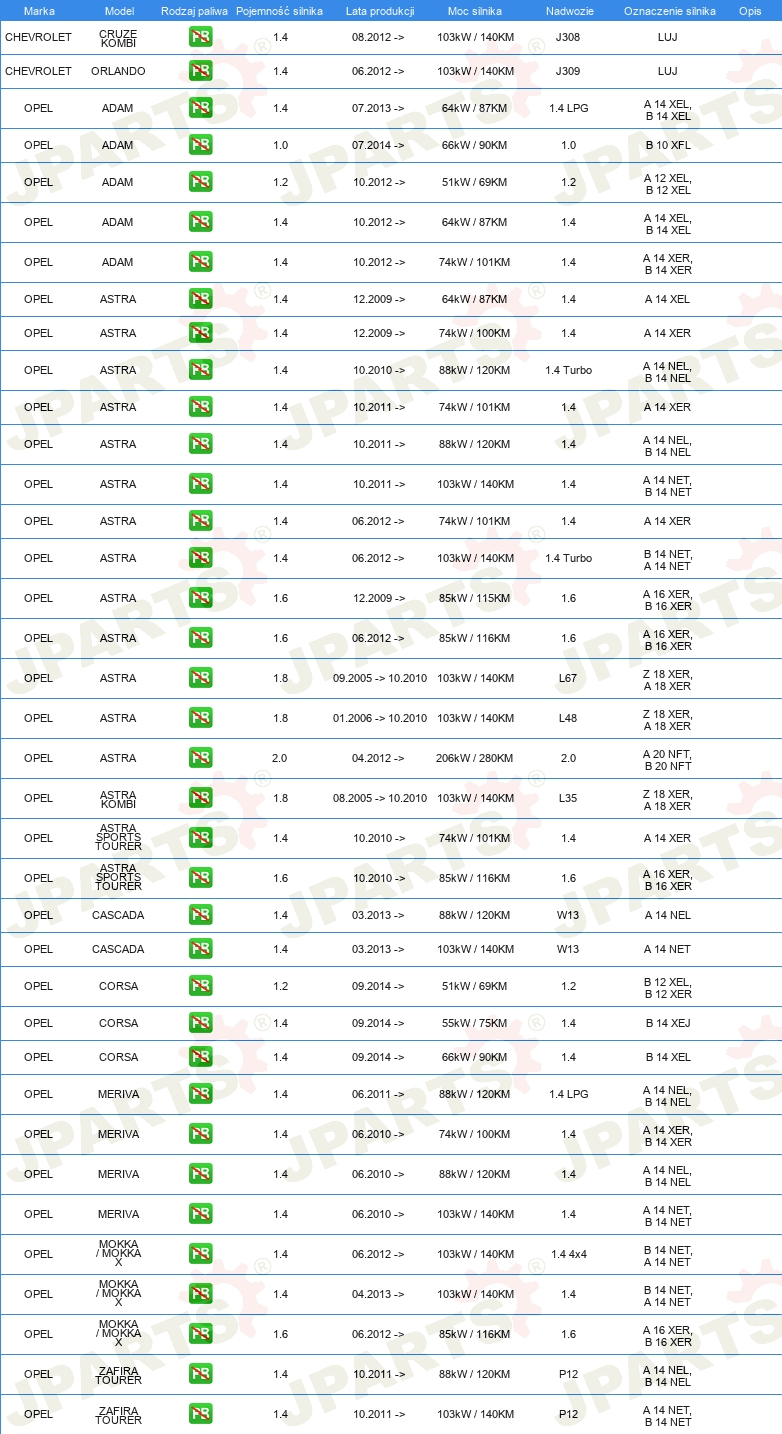Viewport: 782px width, 1434px height.
Task: Click the fuel icon in the Zafira Tourer 88kW / 120KM row
Action: tap(200, 1374)
